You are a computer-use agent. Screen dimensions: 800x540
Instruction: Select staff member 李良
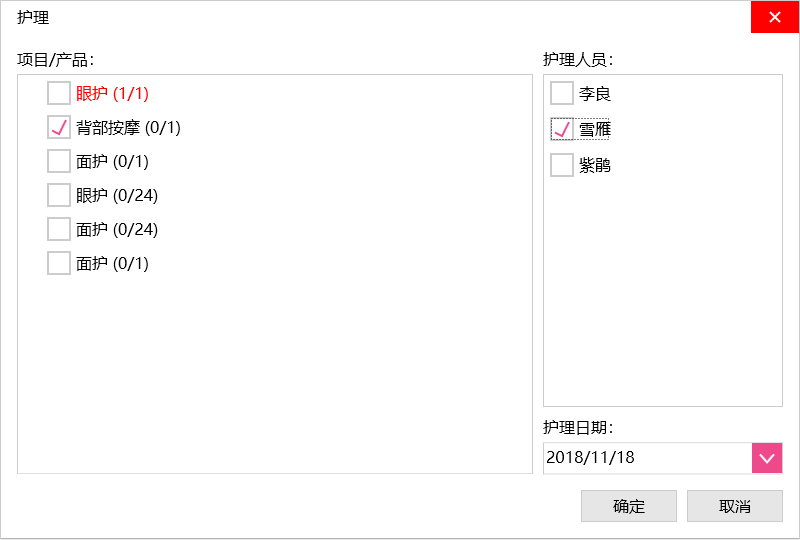pos(562,94)
